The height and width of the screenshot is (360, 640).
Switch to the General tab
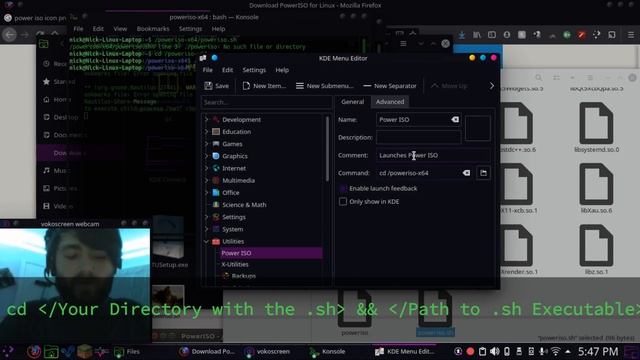pos(353,102)
